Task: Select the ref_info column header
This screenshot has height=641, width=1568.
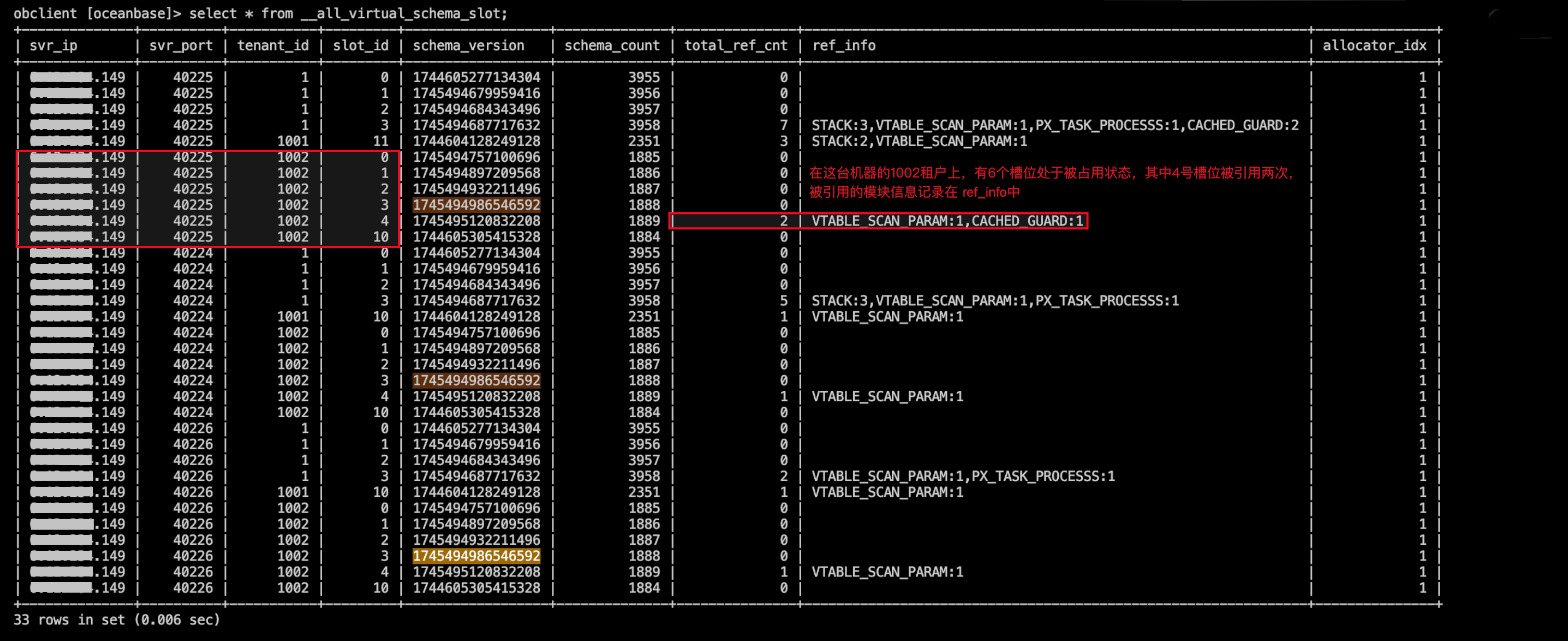Action: (x=844, y=46)
